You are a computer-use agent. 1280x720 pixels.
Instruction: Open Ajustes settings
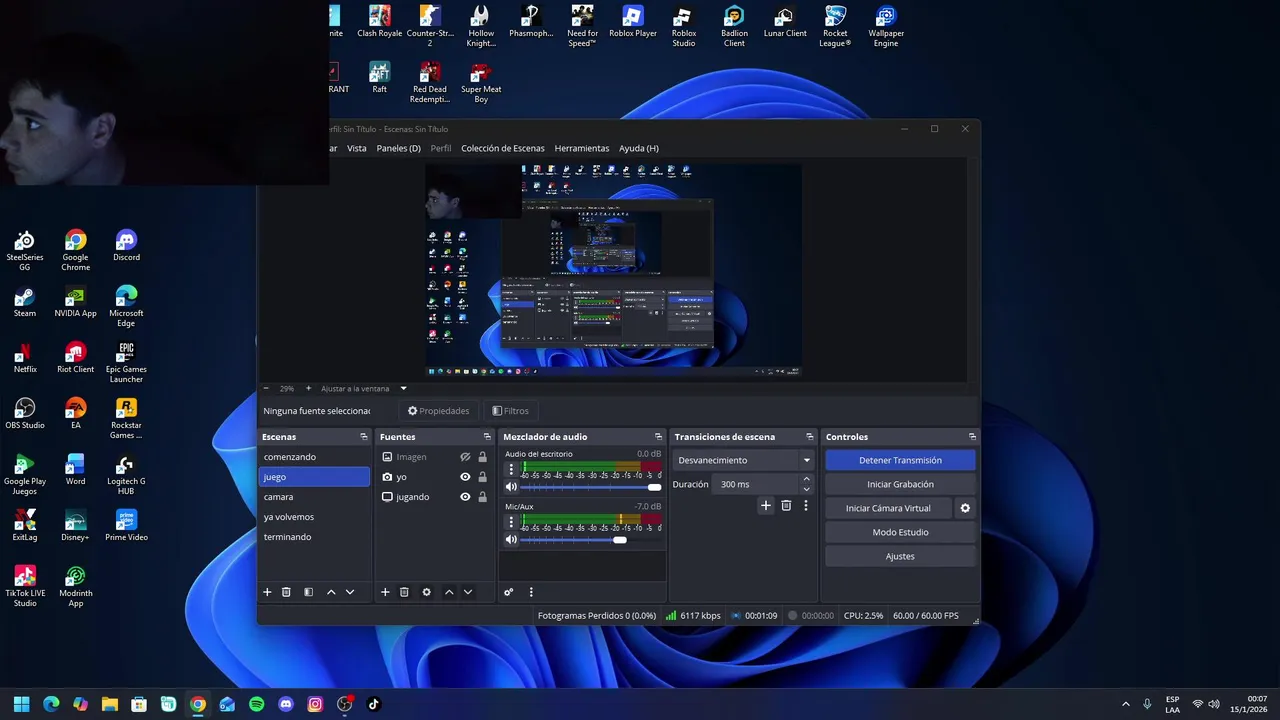click(x=900, y=556)
